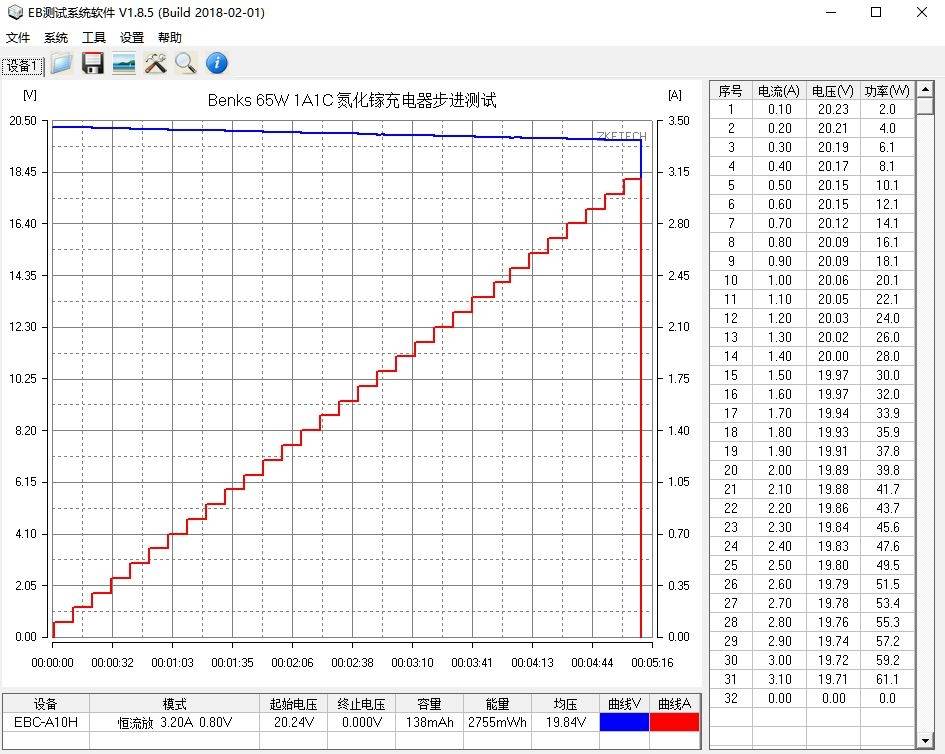Click the 起始电压 header cell
Screen dimensions: 945x754
294,704
